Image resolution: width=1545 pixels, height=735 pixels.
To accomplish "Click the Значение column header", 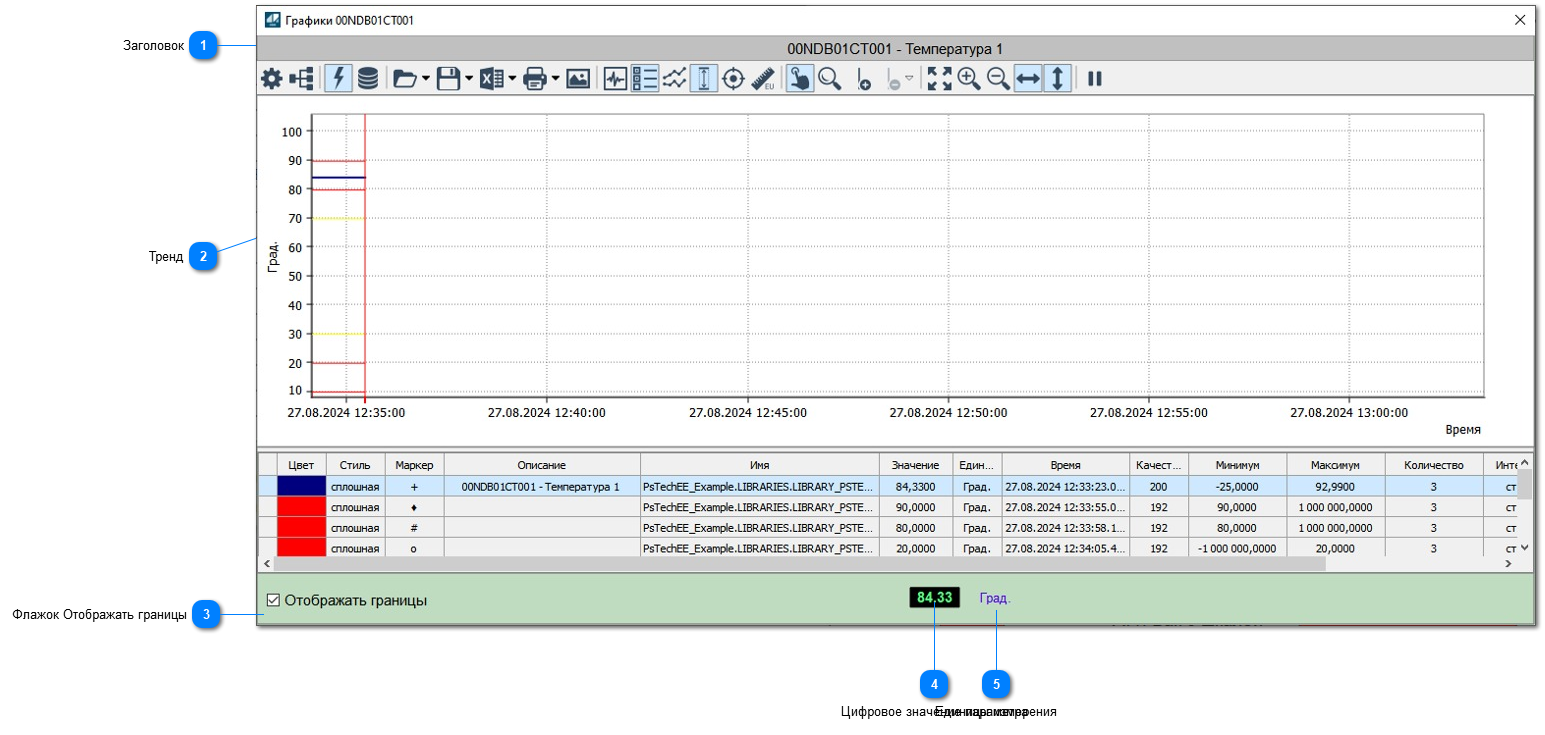I will [916, 465].
